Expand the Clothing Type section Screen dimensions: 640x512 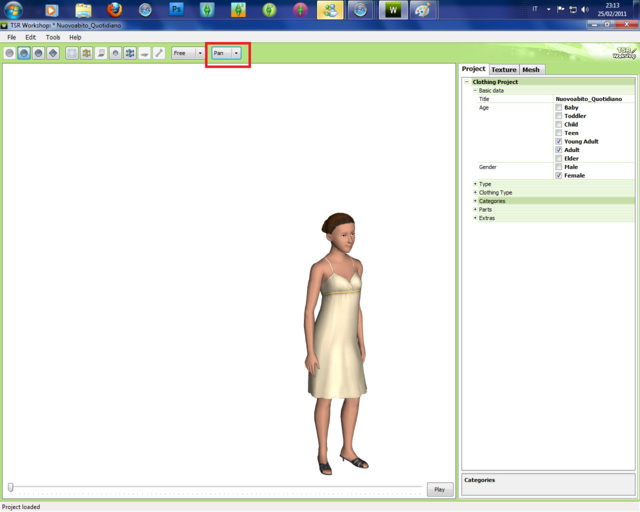point(475,192)
